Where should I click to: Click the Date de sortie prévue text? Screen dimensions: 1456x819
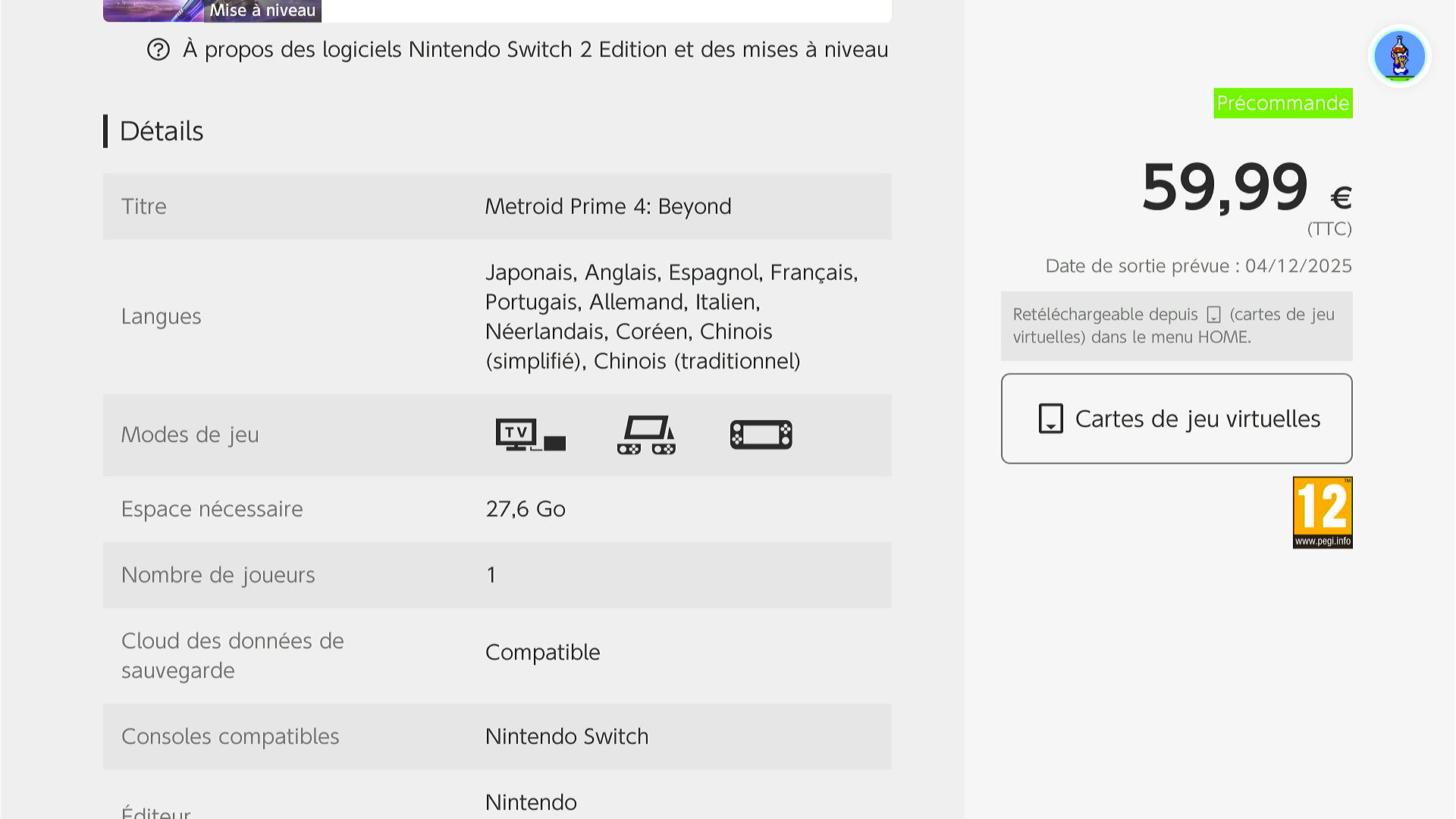click(1198, 266)
